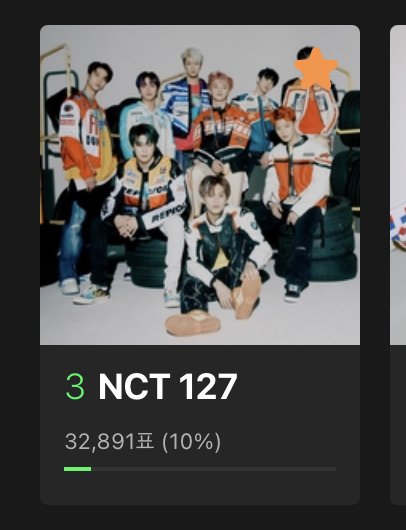Click the gray unfilled progress bar track
Image resolution: width=406 pixels, height=530 pixels.
[214, 469]
